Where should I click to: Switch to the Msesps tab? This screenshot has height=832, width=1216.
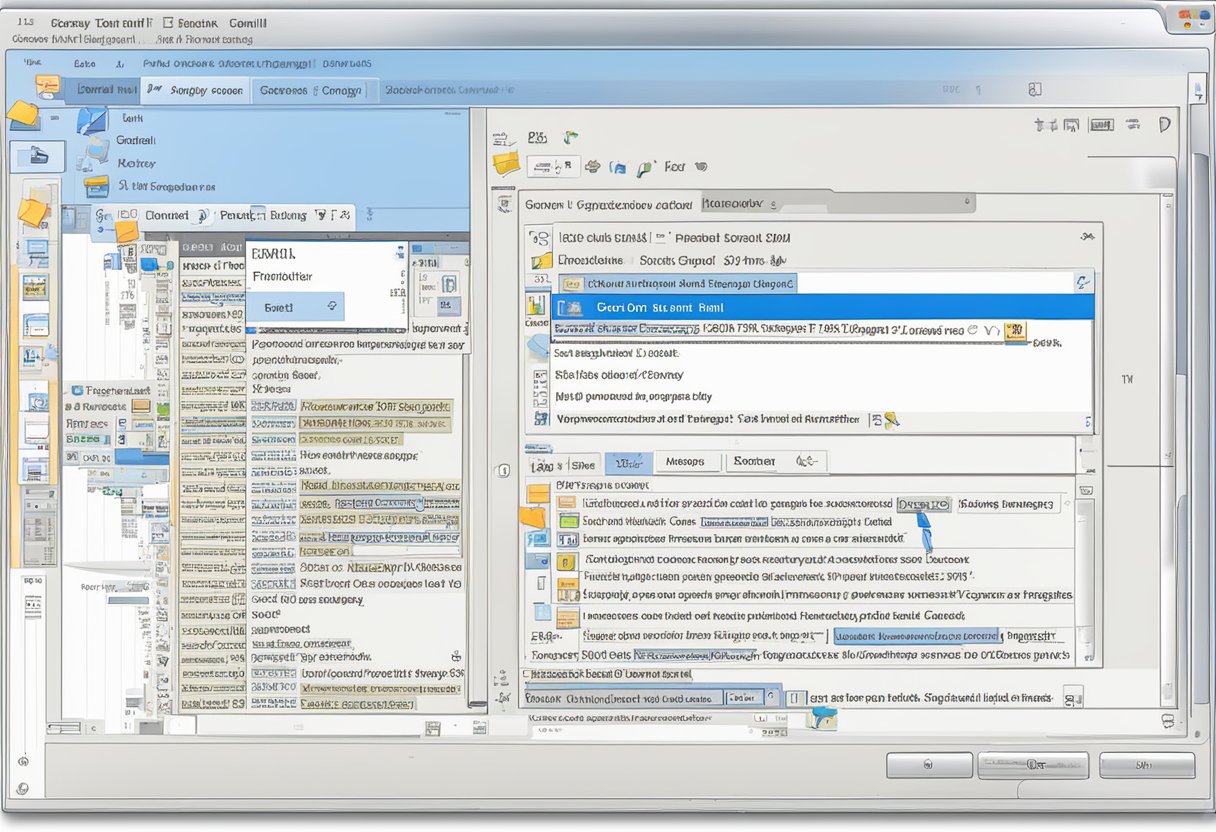(x=684, y=462)
